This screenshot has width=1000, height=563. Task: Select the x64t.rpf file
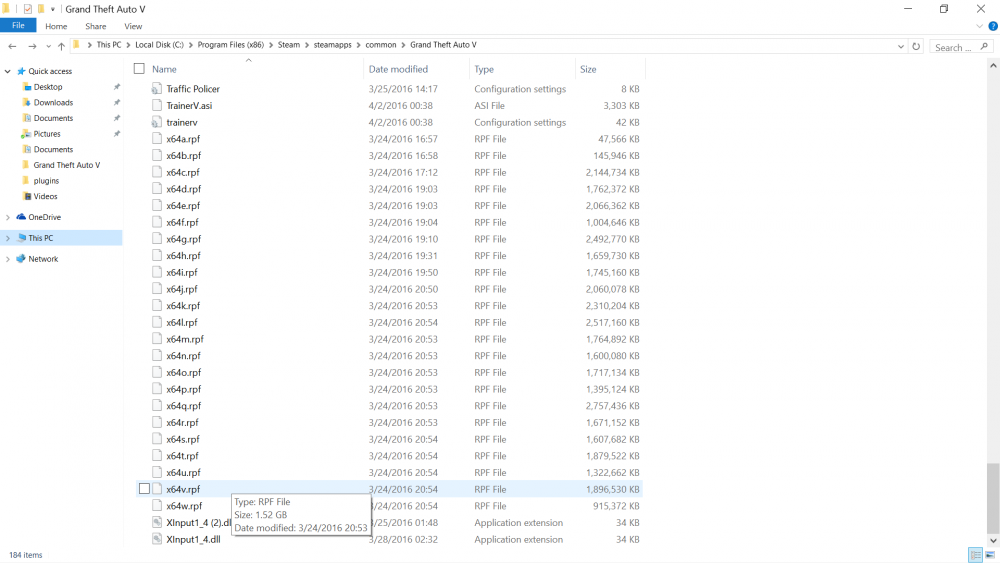coord(182,456)
